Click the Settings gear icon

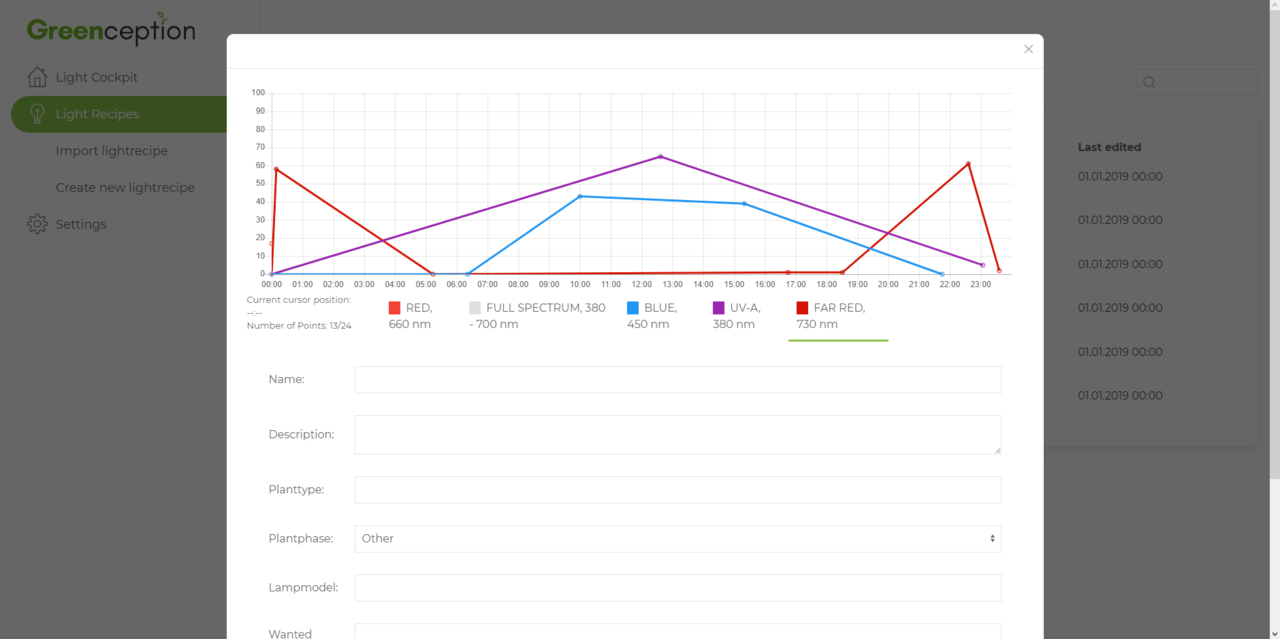coord(37,224)
